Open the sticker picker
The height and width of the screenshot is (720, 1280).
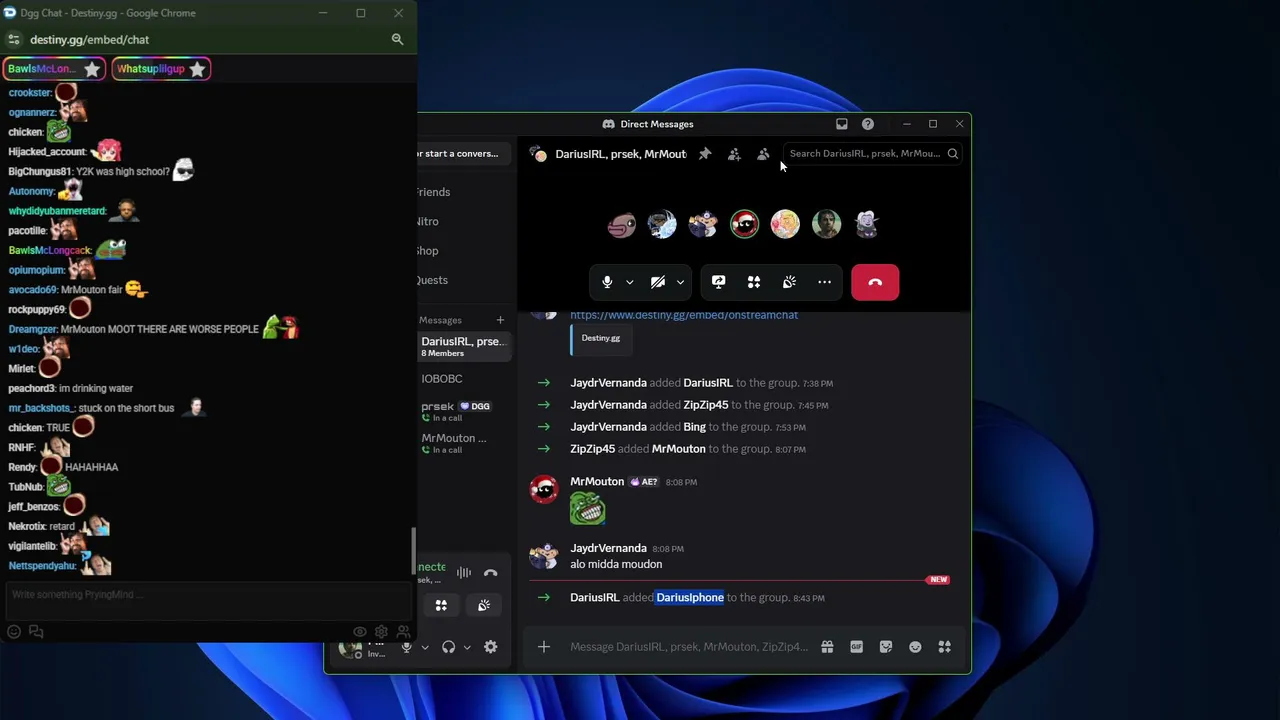[886, 647]
